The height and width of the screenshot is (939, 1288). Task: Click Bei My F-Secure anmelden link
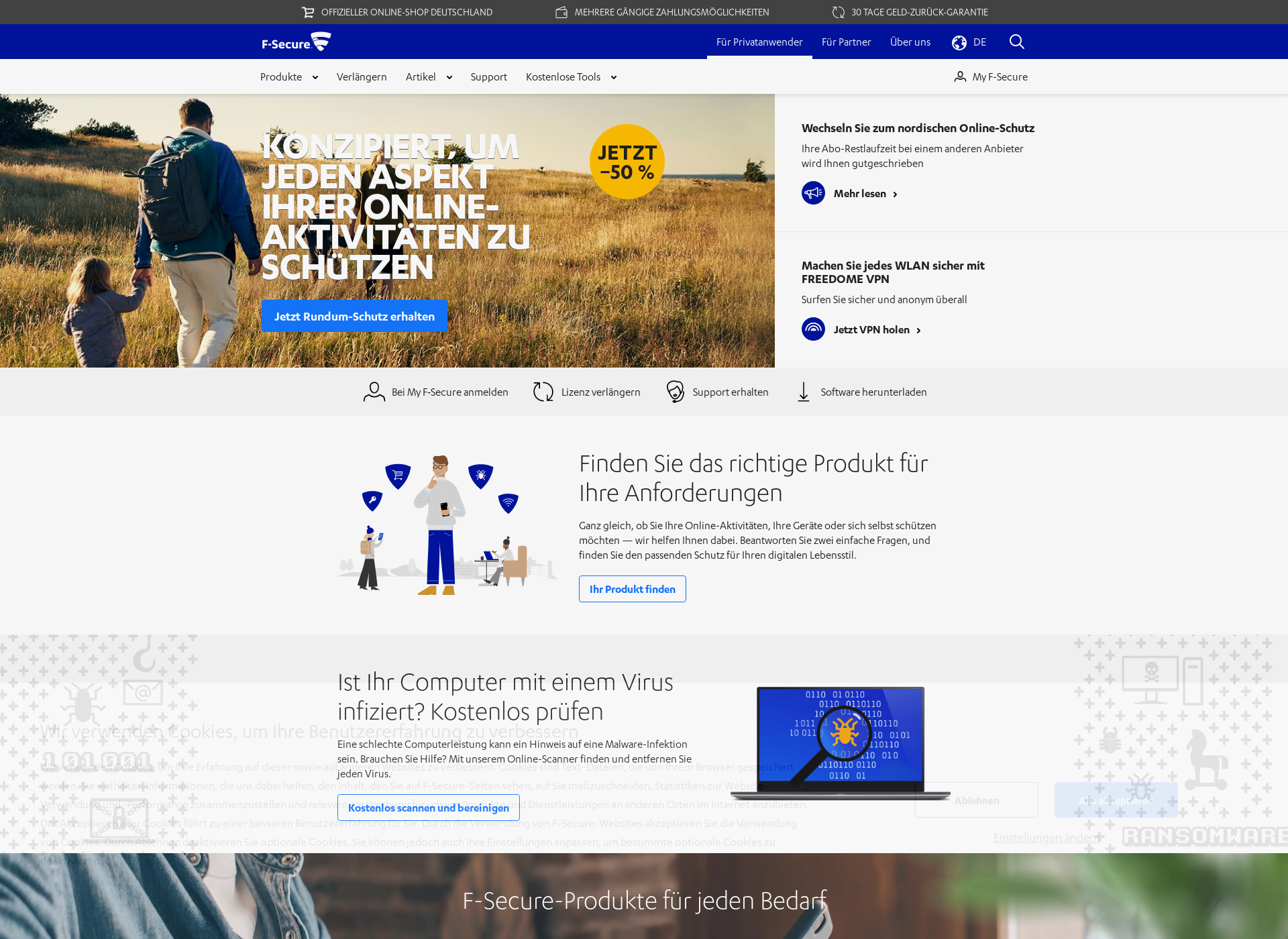450,392
